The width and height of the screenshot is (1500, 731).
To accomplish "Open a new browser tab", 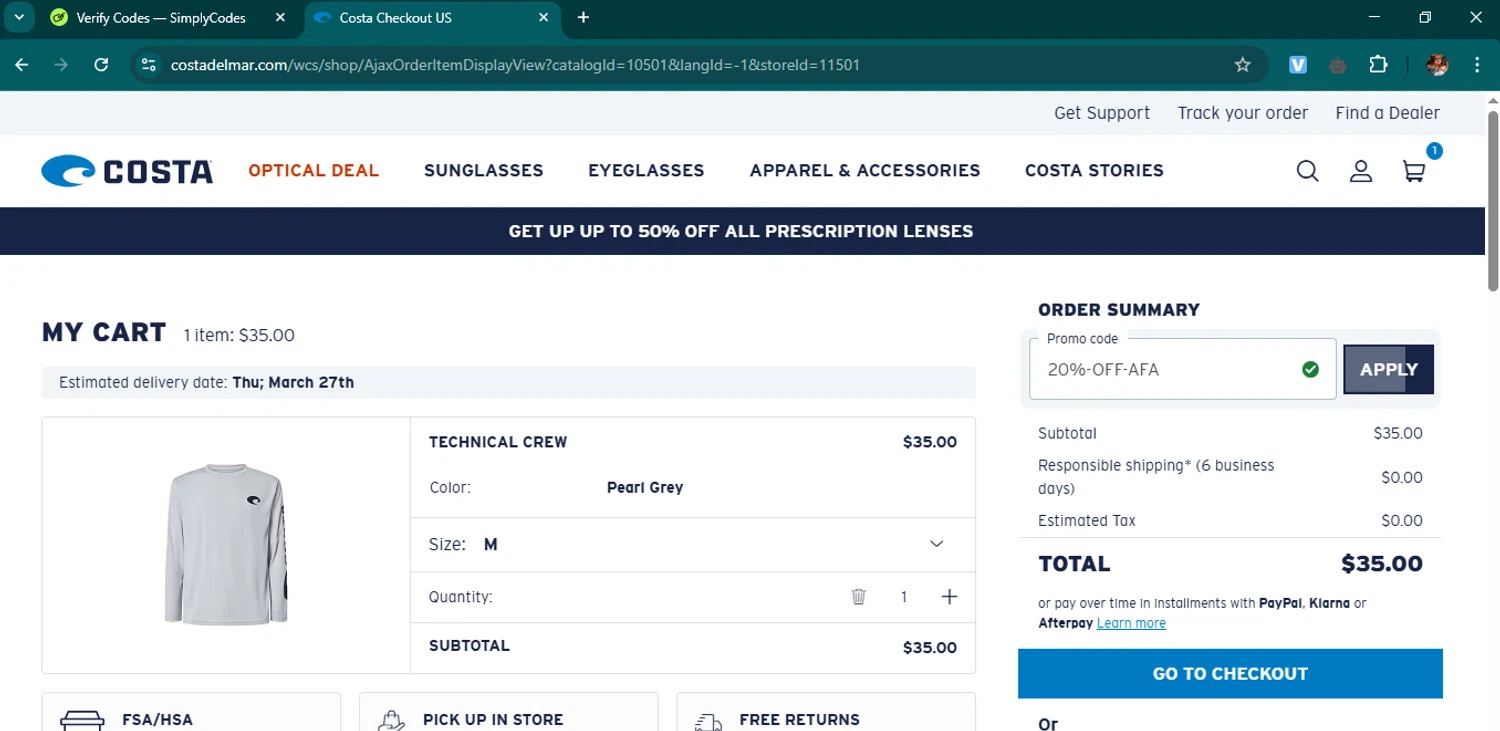I will 583,18.
